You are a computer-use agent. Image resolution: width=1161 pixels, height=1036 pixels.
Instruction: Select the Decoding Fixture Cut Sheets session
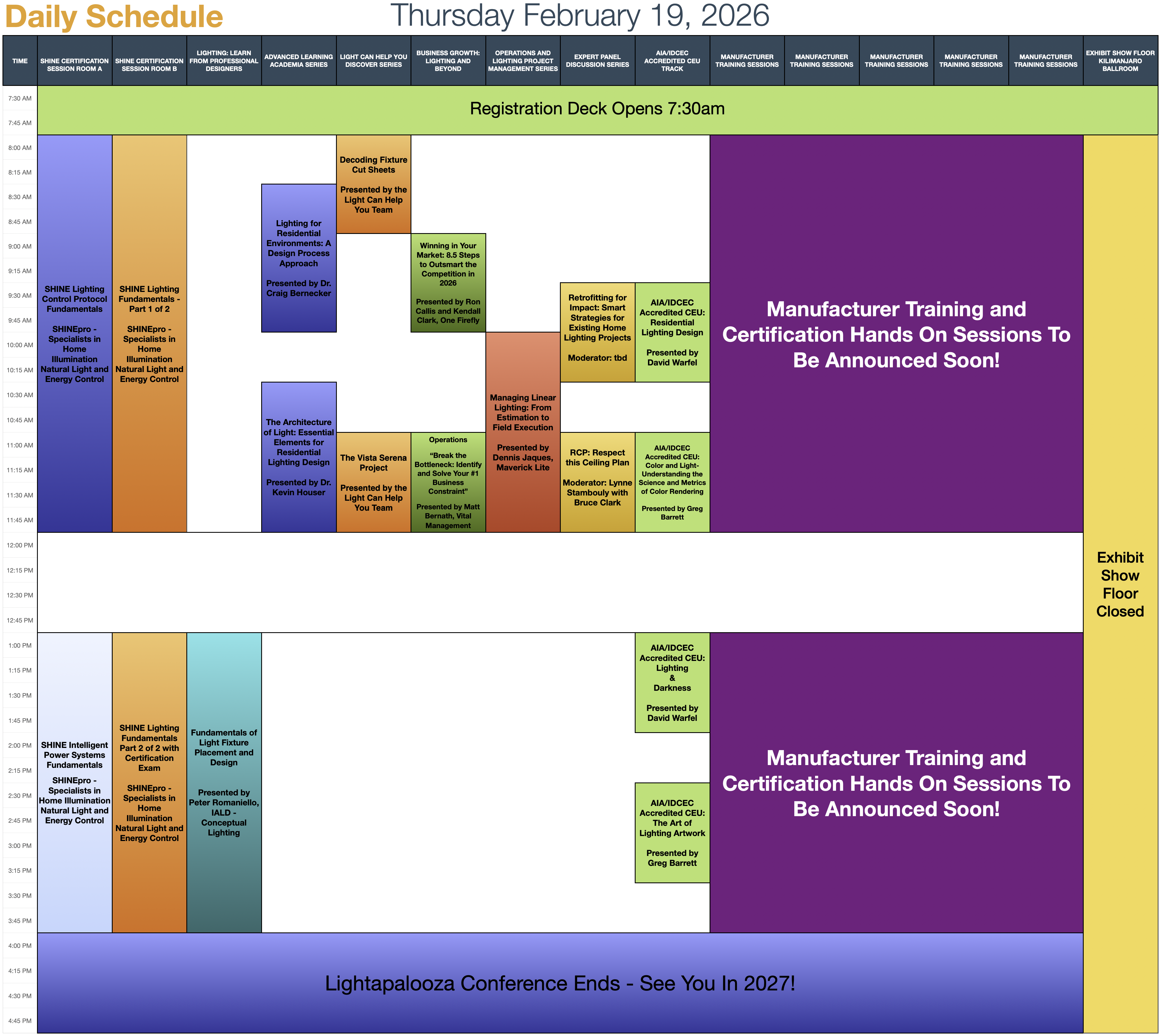(373, 184)
